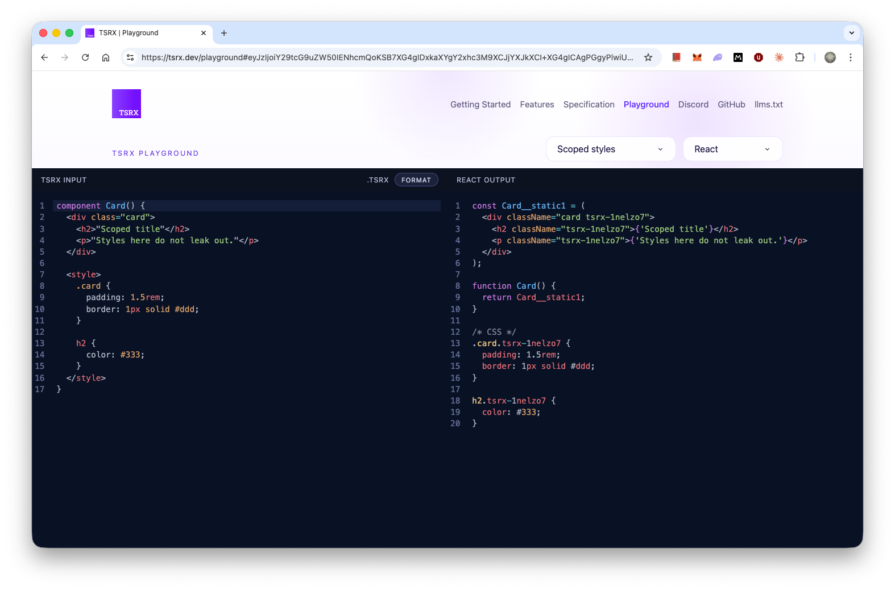Screen dimensions: 895x590
Task: Open Chrome's three-dot menu
Action: point(850,58)
